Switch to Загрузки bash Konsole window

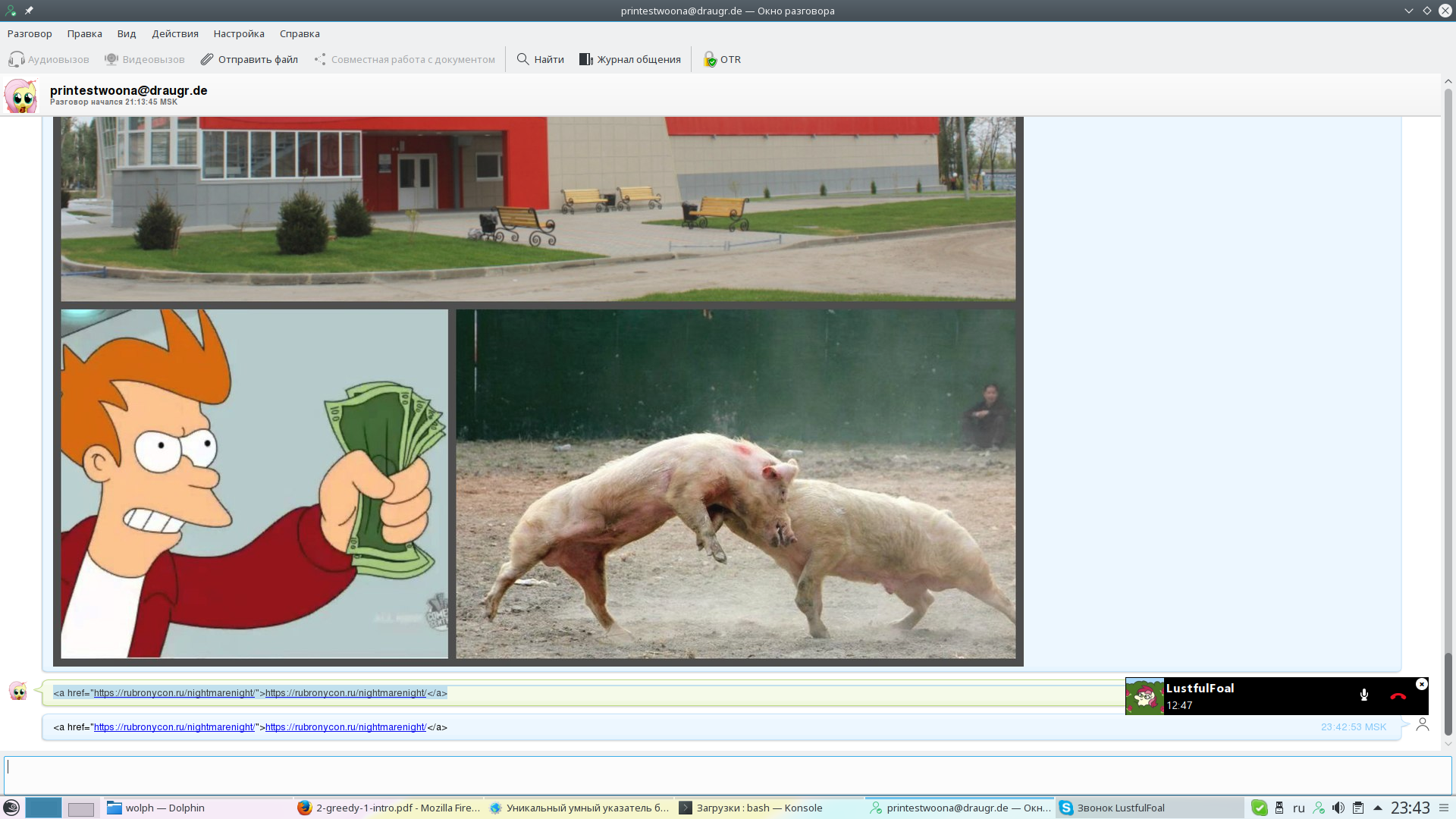[x=770, y=808]
